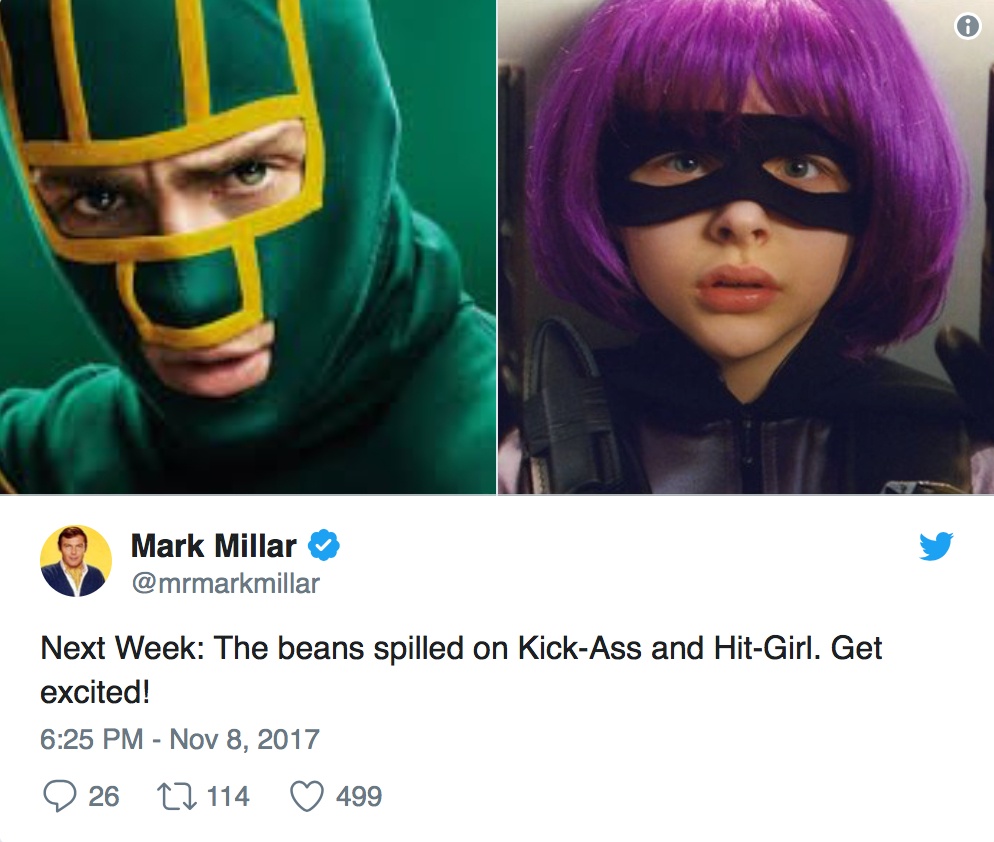
Task: Click the "Next Week" tweet text
Action: pyautogui.click(x=121, y=649)
